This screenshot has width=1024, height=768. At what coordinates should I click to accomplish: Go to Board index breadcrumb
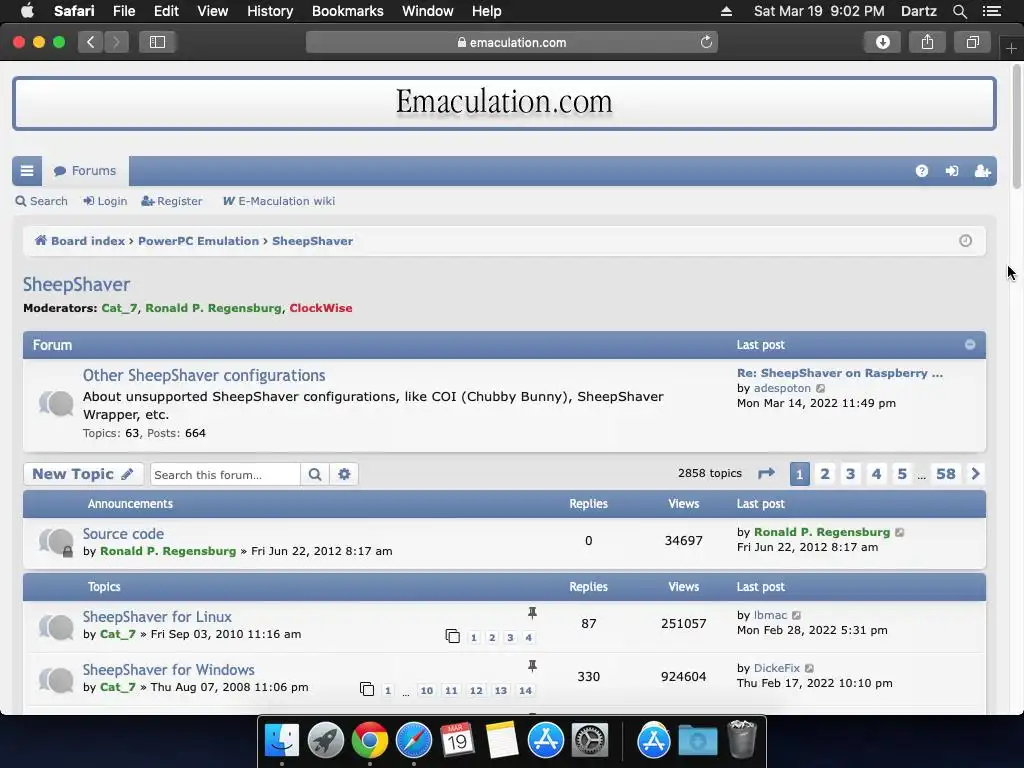pyautogui.click(x=80, y=241)
